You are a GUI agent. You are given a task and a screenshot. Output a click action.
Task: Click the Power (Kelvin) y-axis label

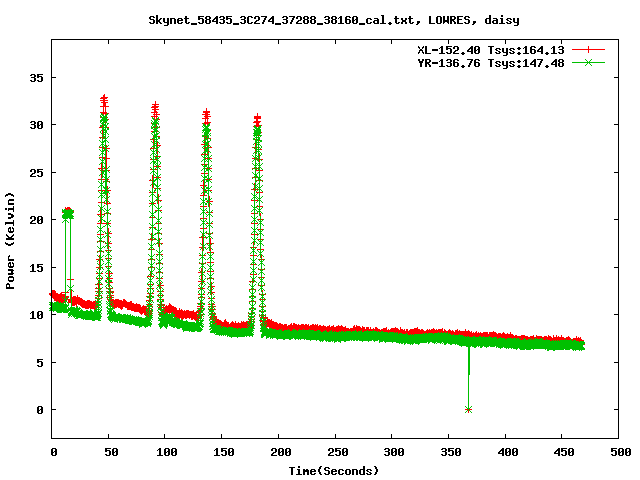coord(10,241)
